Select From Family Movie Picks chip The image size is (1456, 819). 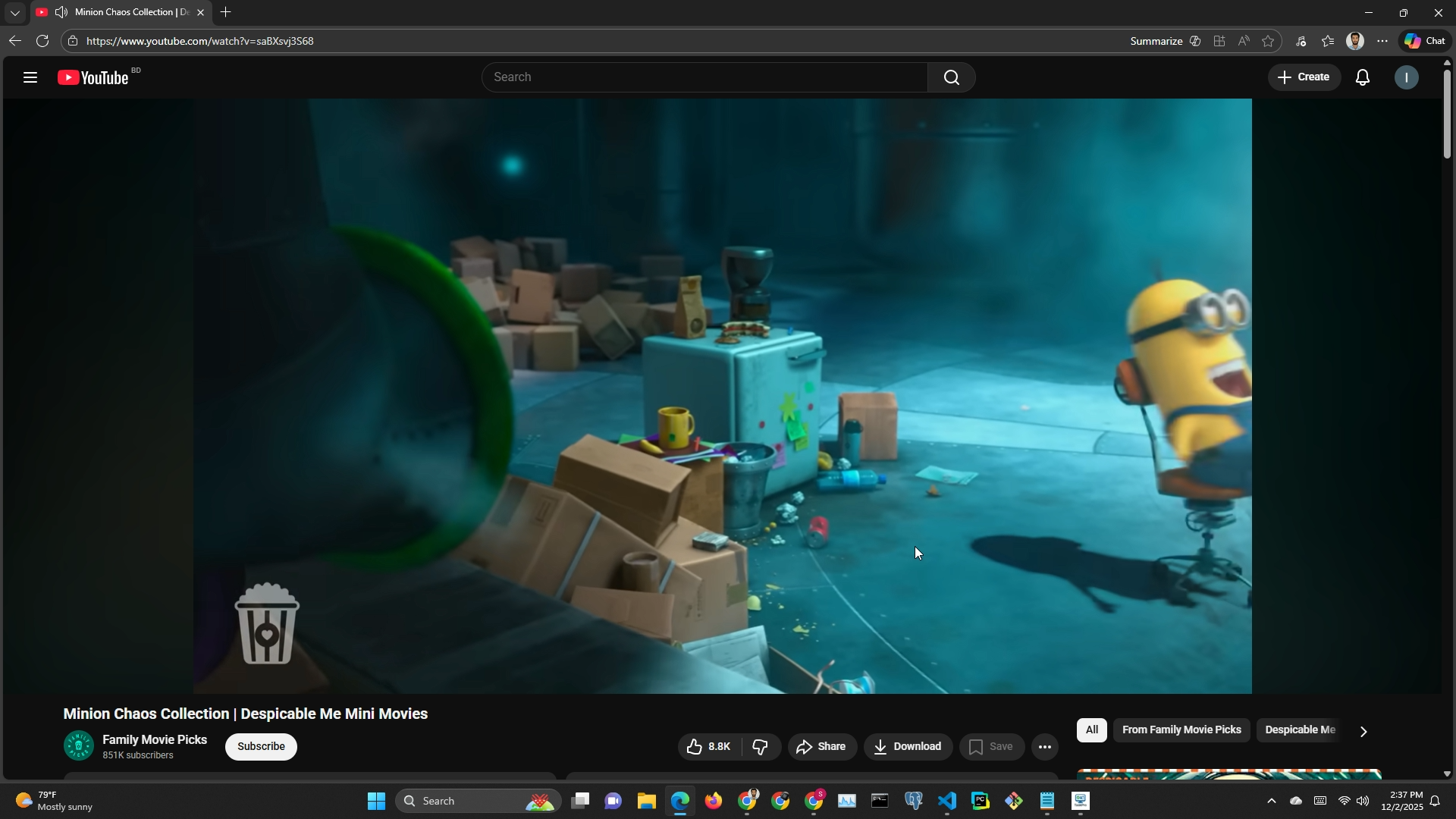(x=1181, y=730)
